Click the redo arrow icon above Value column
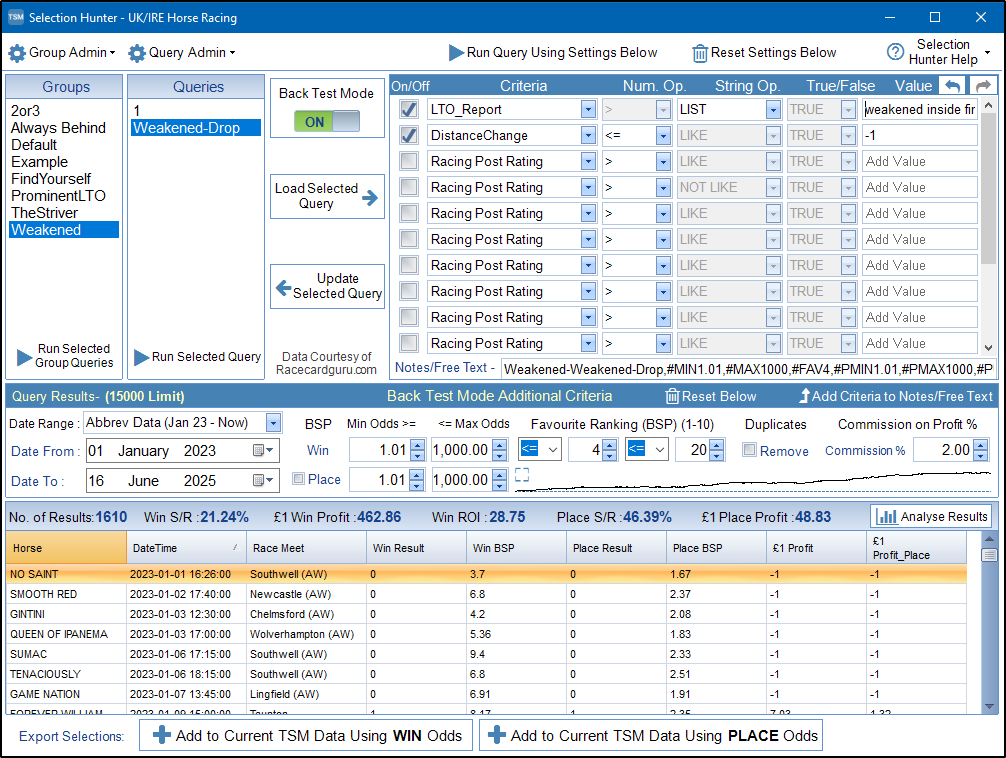 [983, 86]
